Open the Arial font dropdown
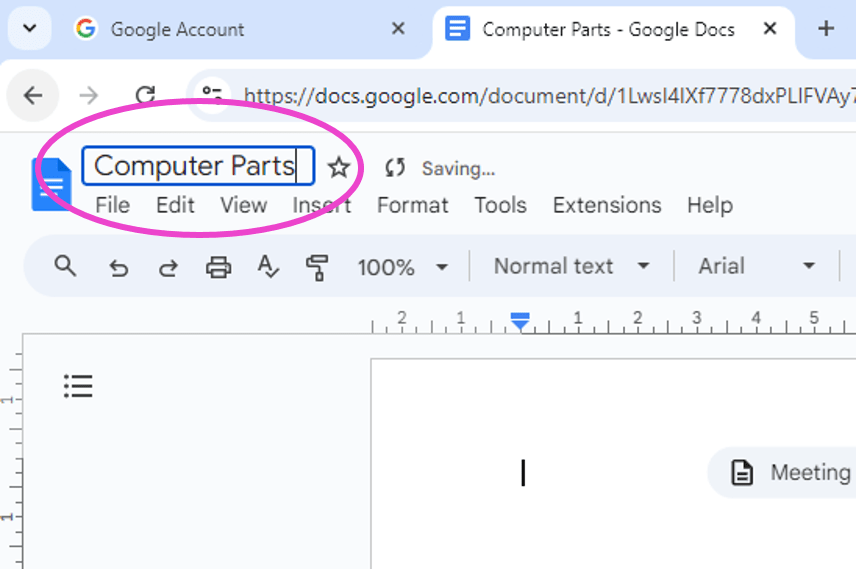Viewport: 856px width, 569px height. point(756,266)
